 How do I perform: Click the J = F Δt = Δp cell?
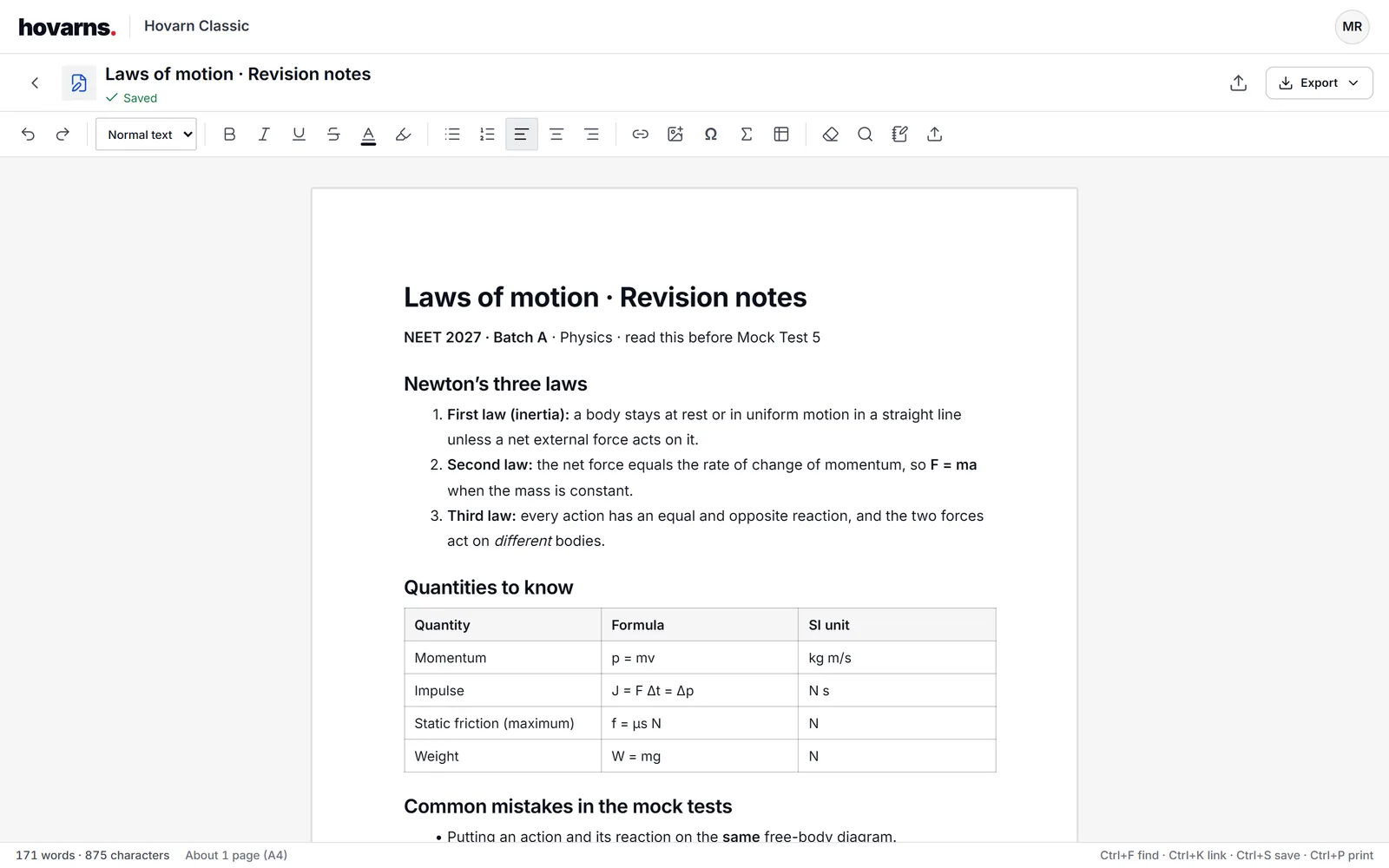[x=700, y=691]
